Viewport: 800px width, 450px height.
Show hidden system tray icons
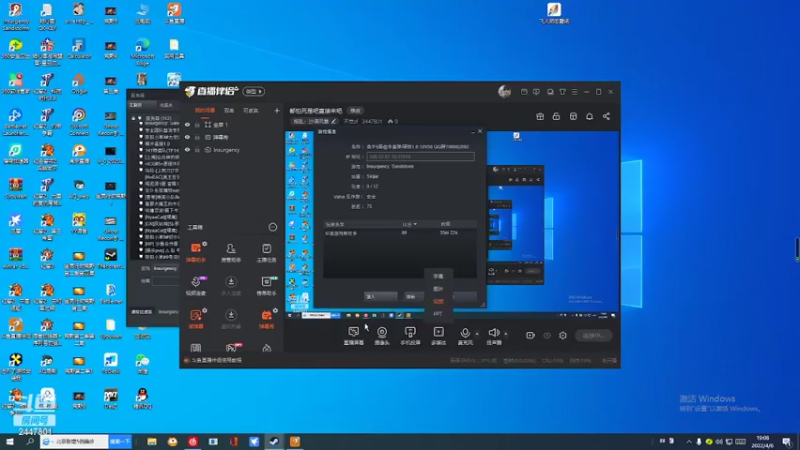coord(688,441)
